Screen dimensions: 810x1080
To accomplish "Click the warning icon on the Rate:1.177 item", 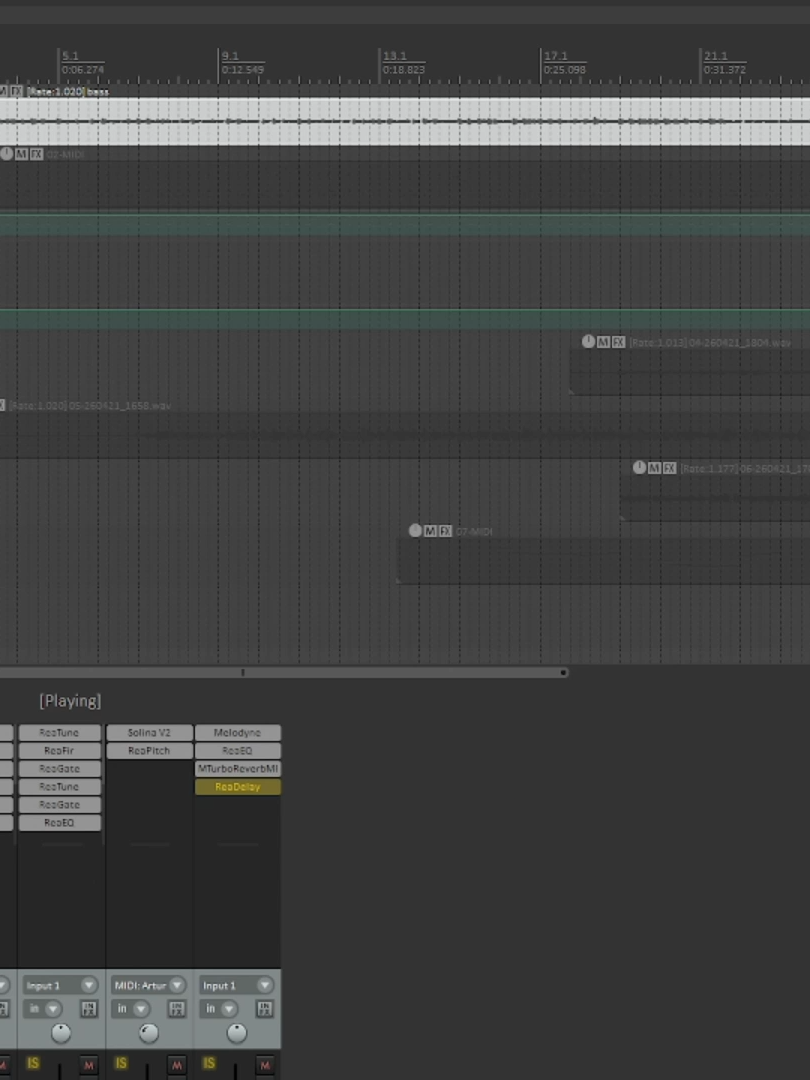I will pyautogui.click(x=639, y=467).
